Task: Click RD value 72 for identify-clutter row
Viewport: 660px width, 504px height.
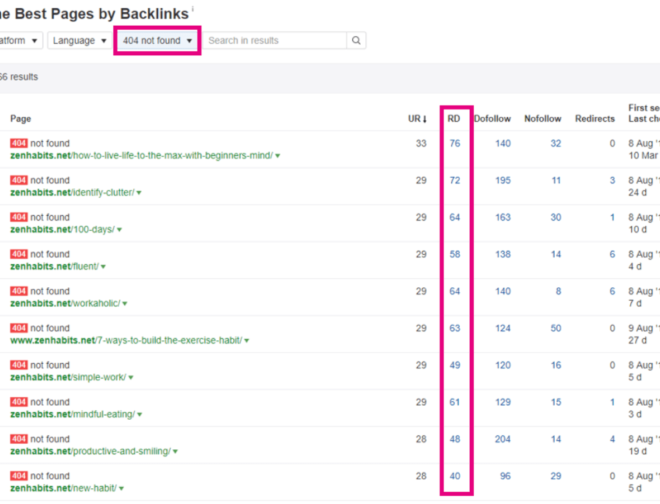Action: click(455, 181)
